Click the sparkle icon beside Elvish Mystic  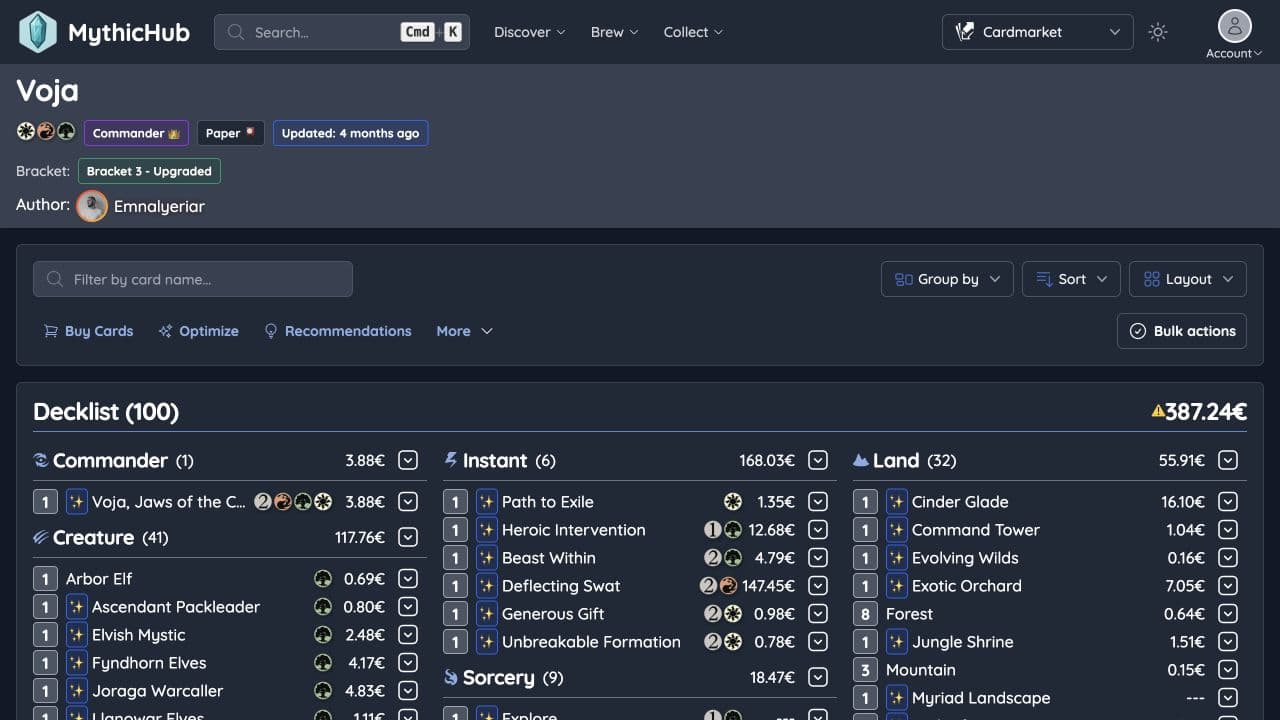click(77, 635)
